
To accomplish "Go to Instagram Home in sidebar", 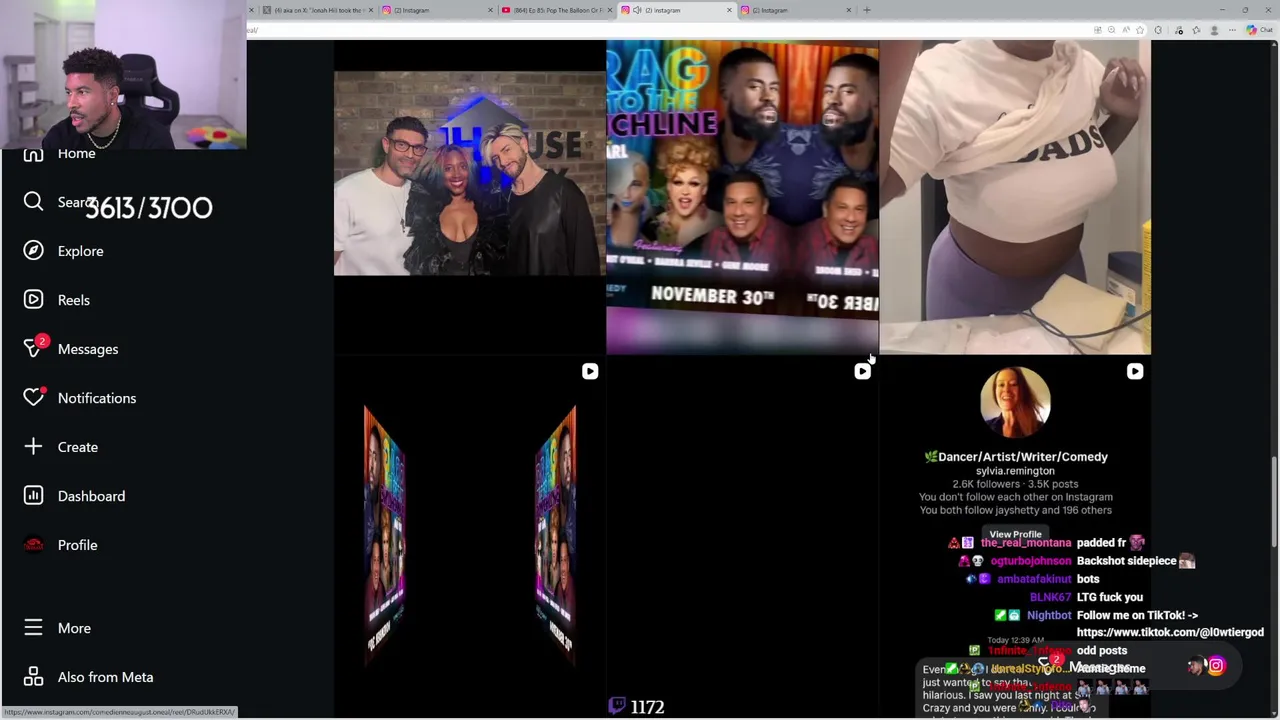I will (59, 154).
